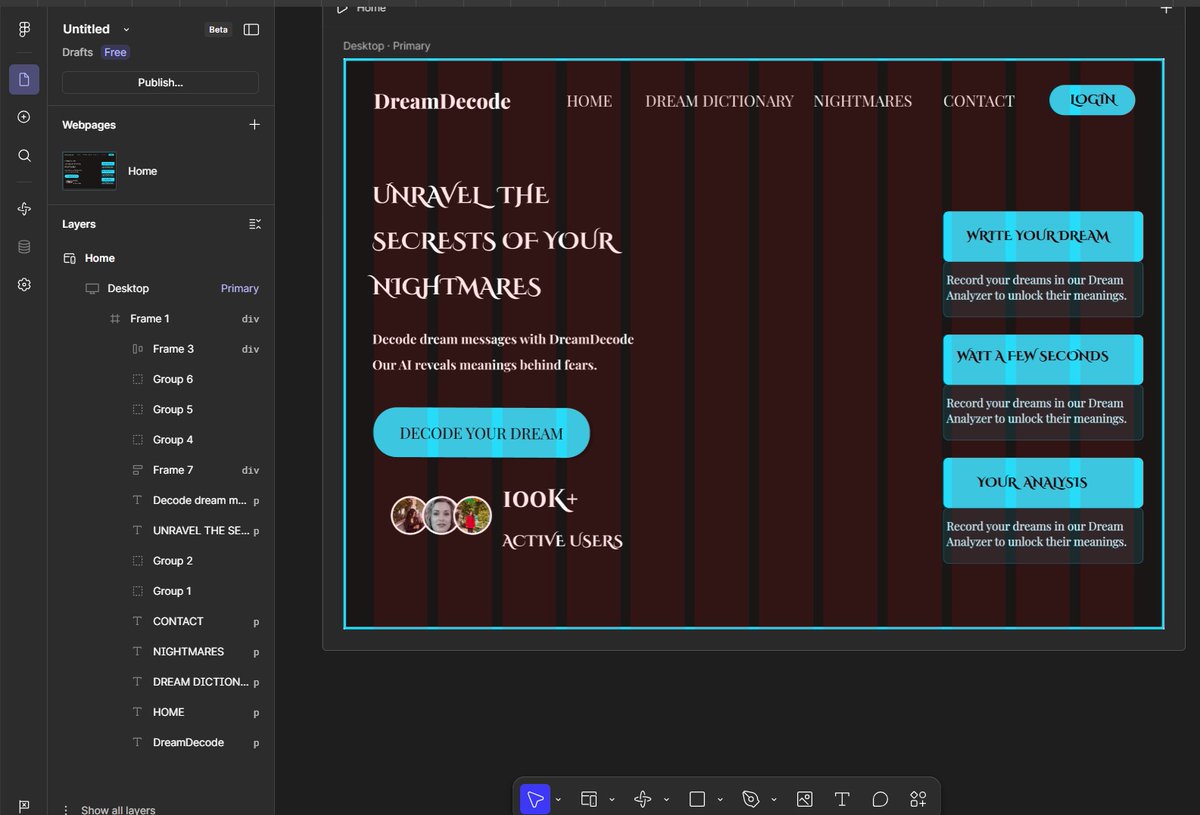Select DECODE YOUR DREAM button on canvas

481,433
